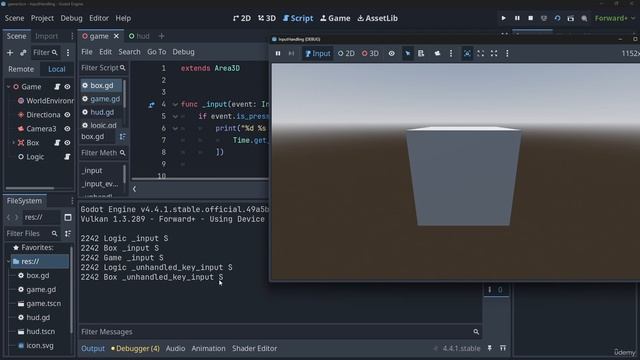This screenshot has width=640, height=360.
Task: Collapse the Game root node
Action: [x=9, y=87]
